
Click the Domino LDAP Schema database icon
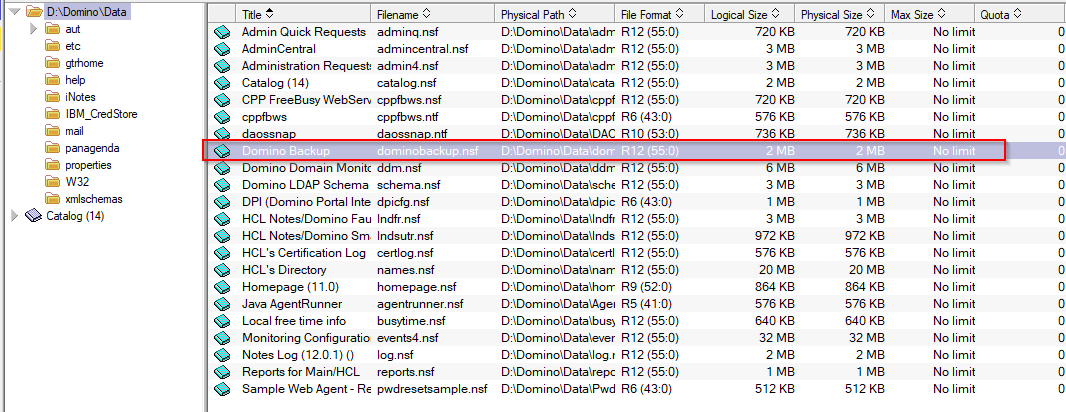click(x=222, y=185)
